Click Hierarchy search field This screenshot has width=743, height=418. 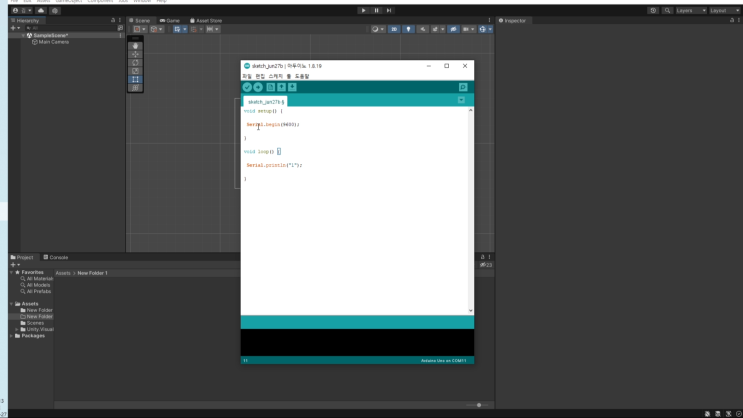69,28
